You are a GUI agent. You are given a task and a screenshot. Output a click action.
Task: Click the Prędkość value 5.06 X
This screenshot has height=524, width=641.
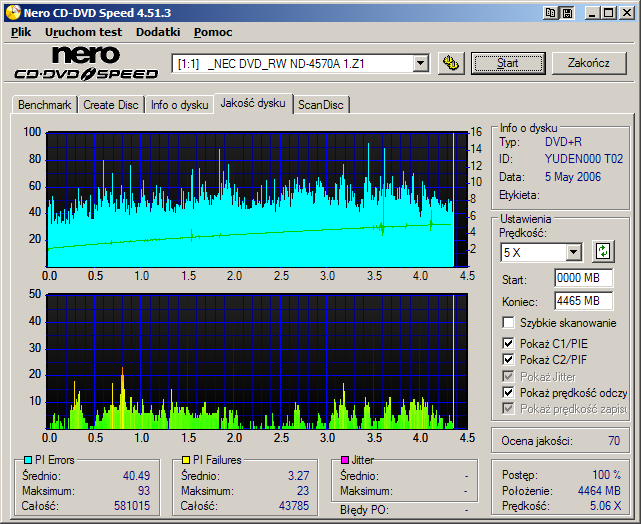tap(605, 506)
